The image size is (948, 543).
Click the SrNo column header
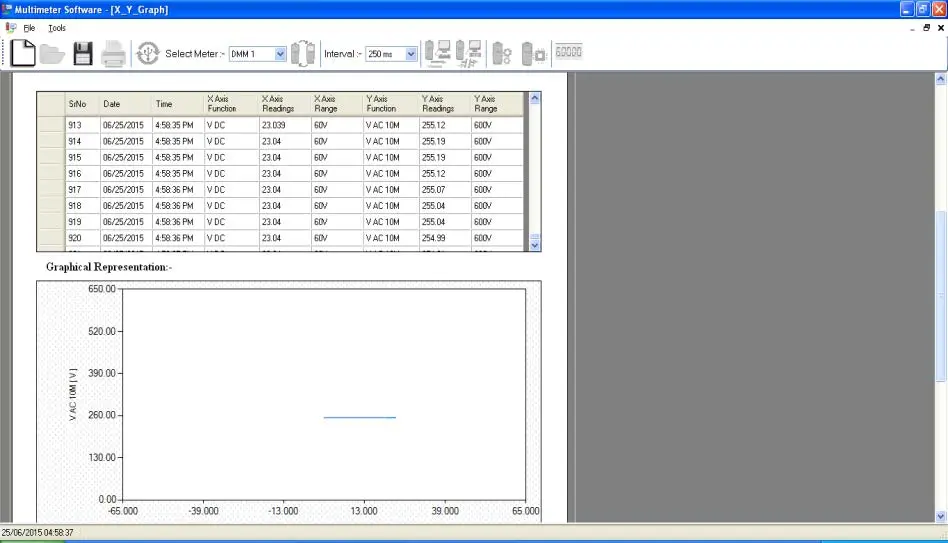click(81, 104)
